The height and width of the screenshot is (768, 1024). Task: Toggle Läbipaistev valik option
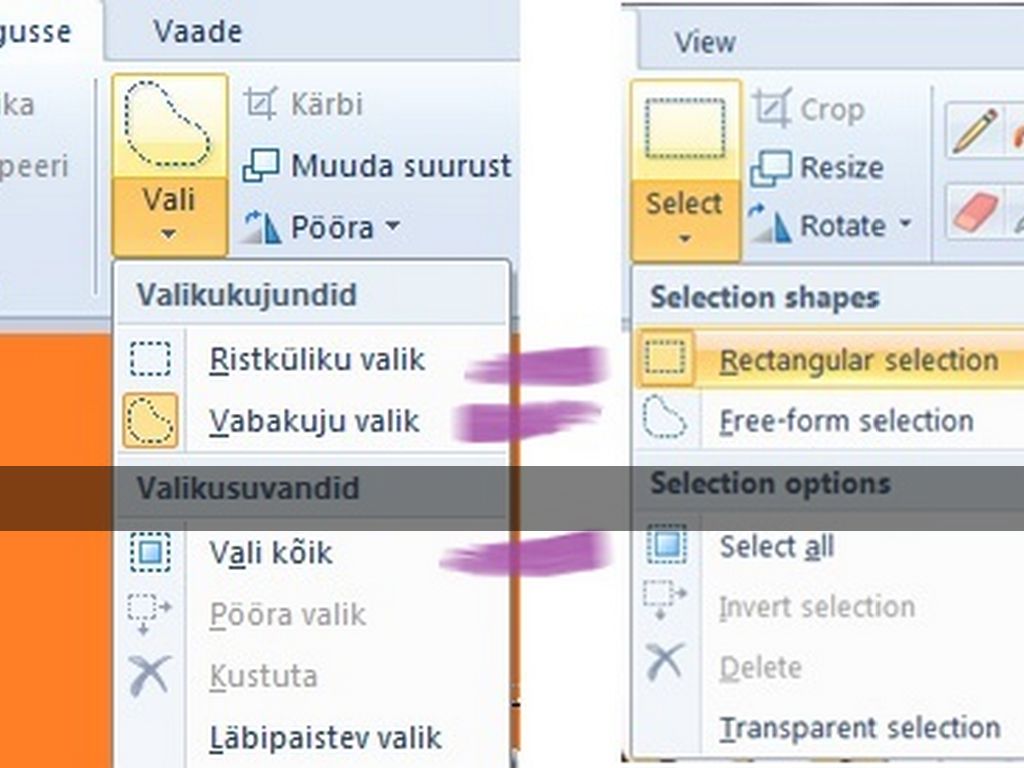pos(325,738)
